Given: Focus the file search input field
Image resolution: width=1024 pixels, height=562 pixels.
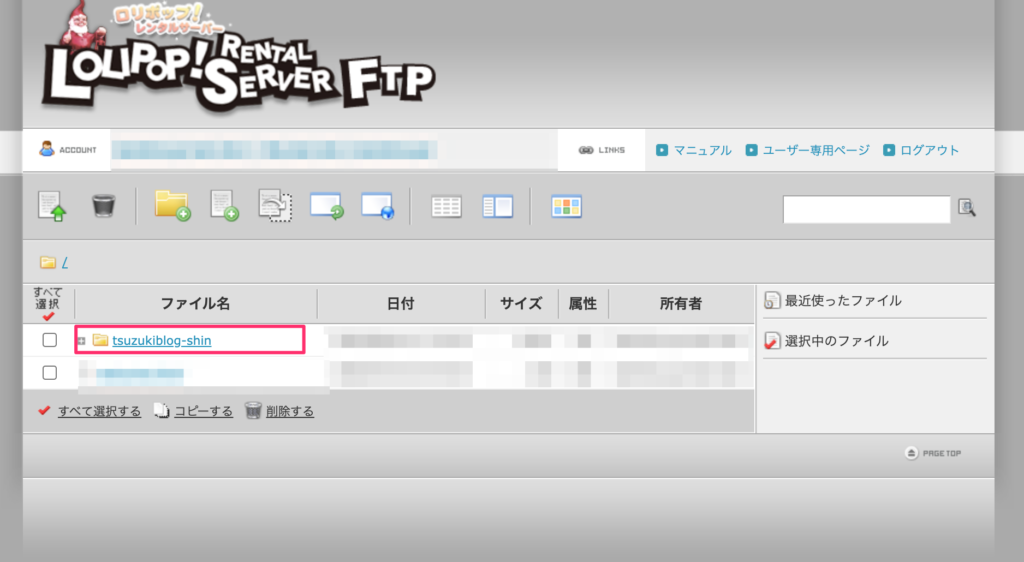Looking at the screenshot, I should [867, 210].
